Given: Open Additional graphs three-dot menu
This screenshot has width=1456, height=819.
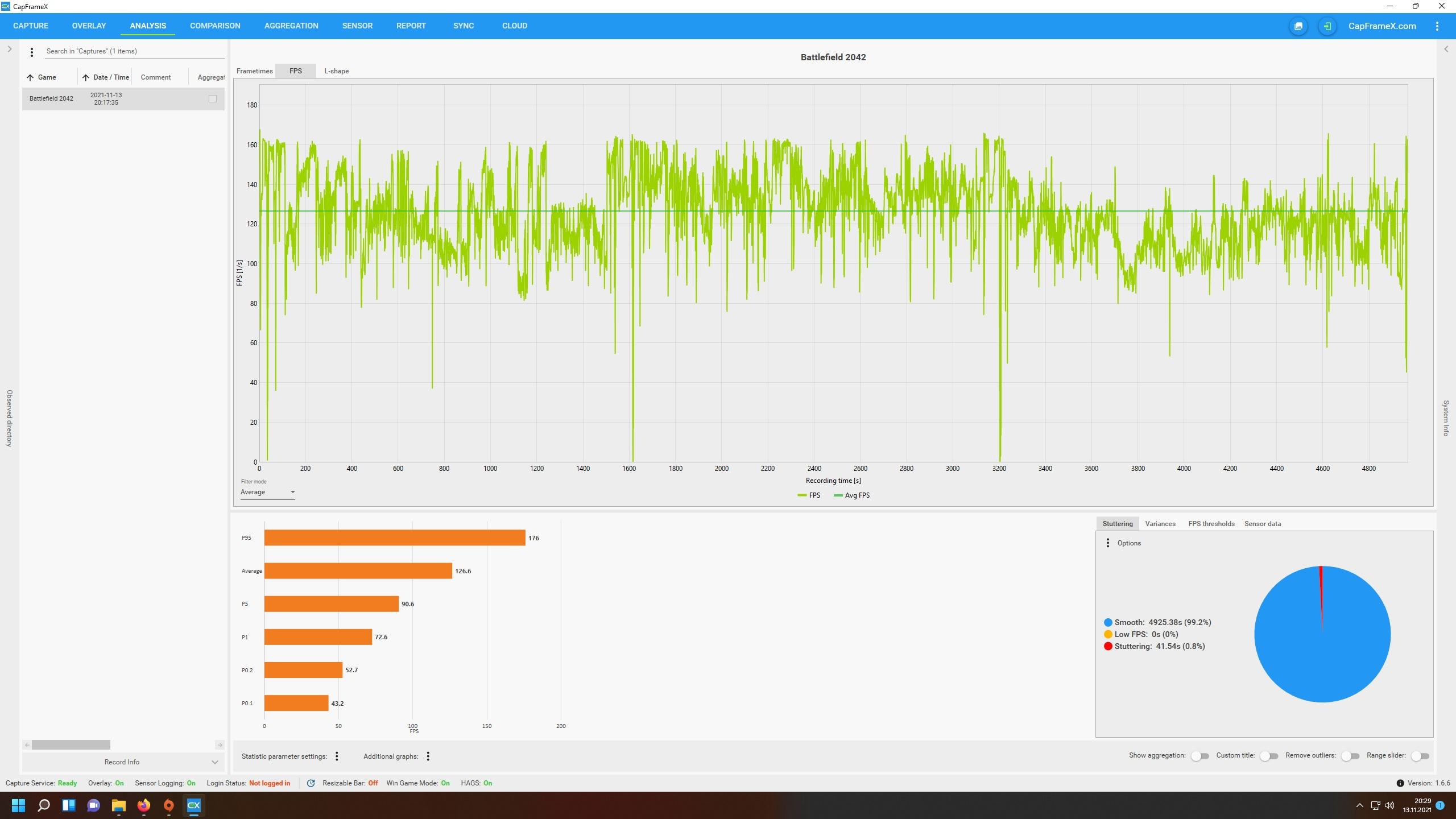Looking at the screenshot, I should 428,756.
